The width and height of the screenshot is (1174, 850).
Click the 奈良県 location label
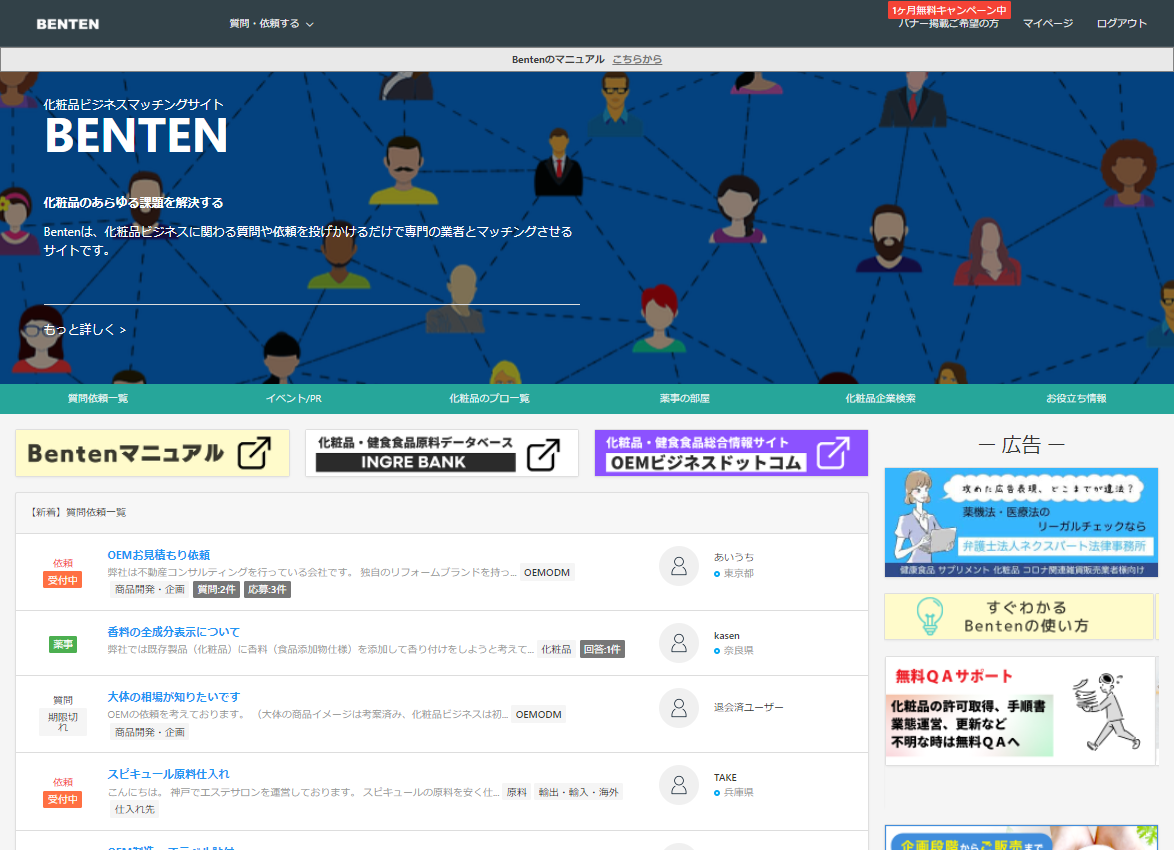tap(738, 651)
